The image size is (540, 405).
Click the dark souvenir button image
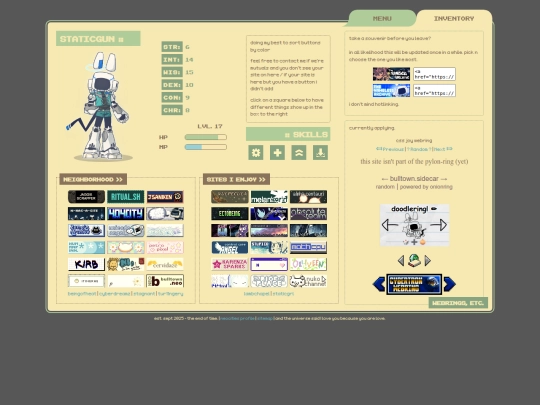coord(391,74)
